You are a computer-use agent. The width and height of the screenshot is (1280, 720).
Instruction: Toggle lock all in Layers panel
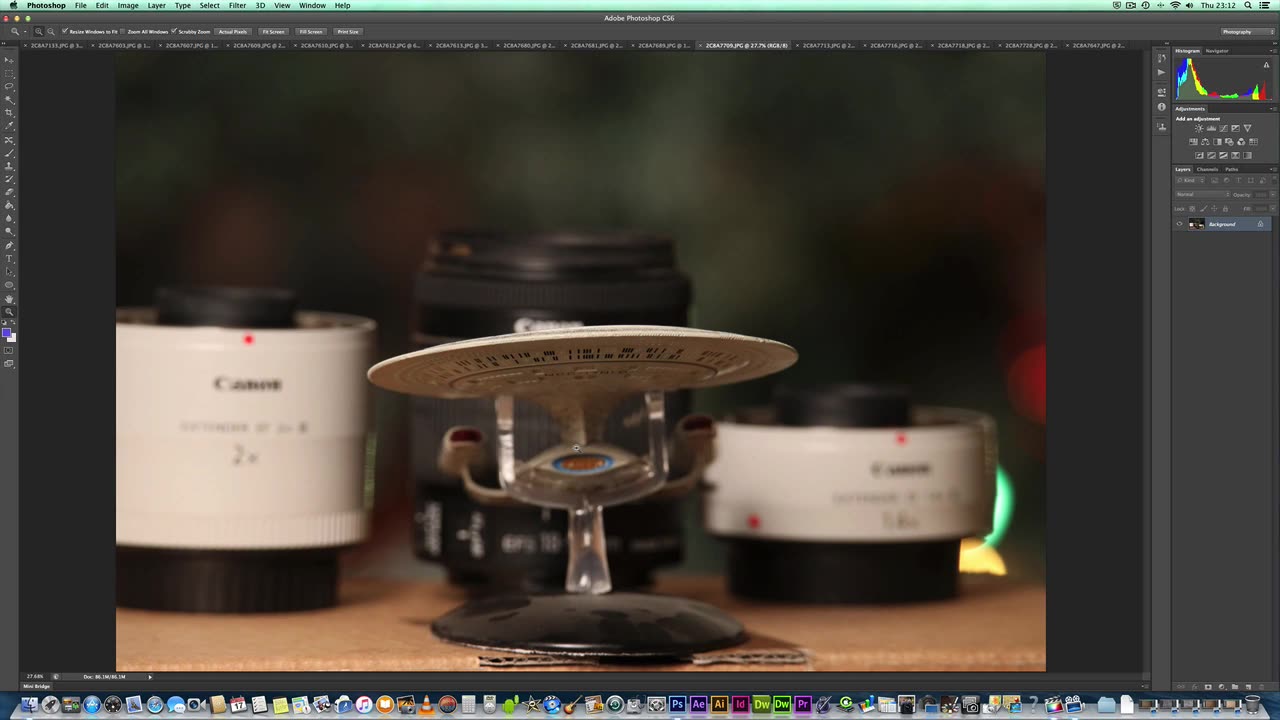[1225, 208]
